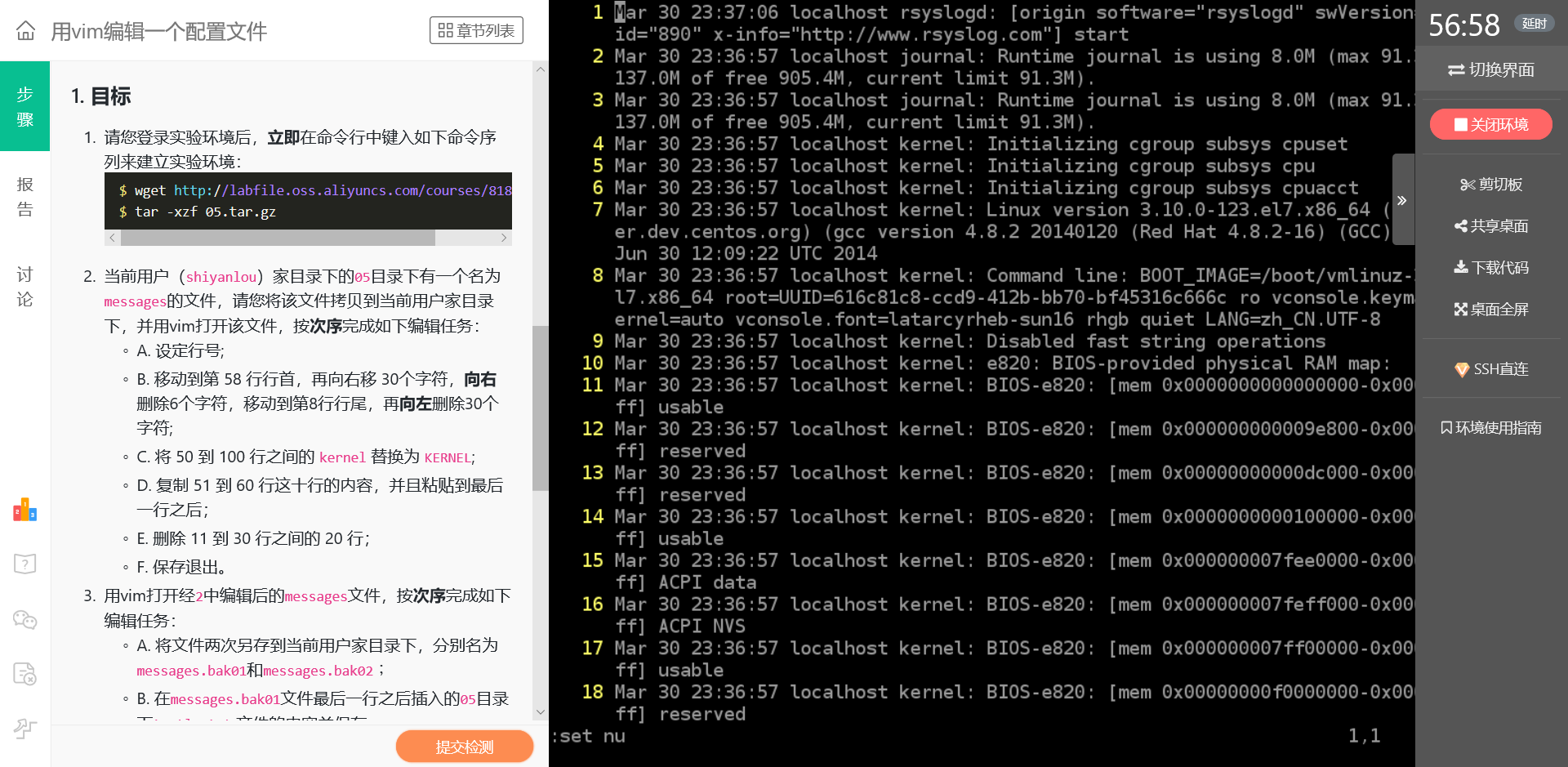The width and height of the screenshot is (1568, 767).
Task: Open the 章节列表 chapter list
Action: point(476,31)
